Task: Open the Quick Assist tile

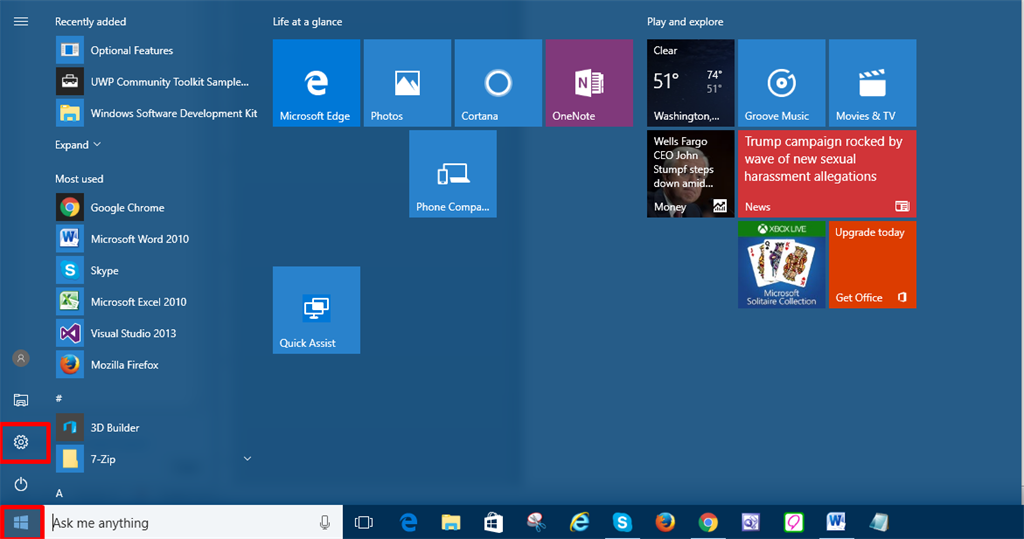Action: pos(316,310)
